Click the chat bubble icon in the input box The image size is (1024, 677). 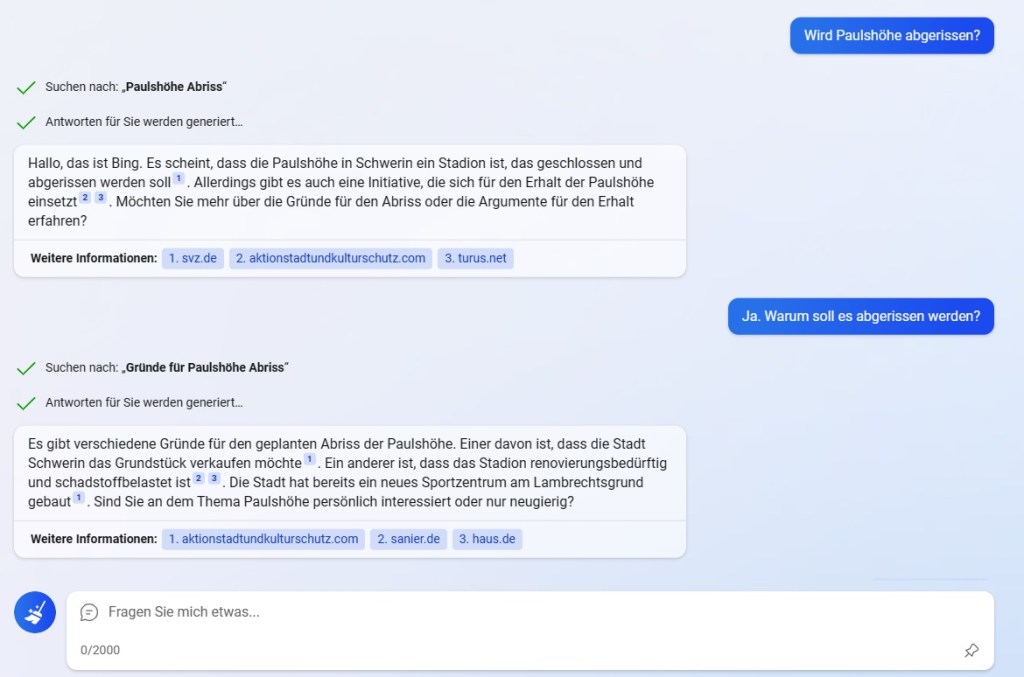[x=89, y=612]
